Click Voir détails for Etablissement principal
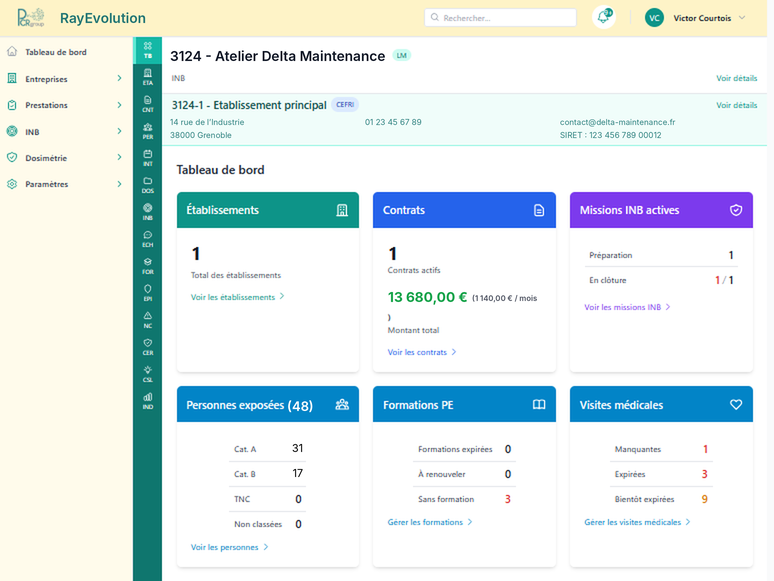774x581 pixels. 736,105
